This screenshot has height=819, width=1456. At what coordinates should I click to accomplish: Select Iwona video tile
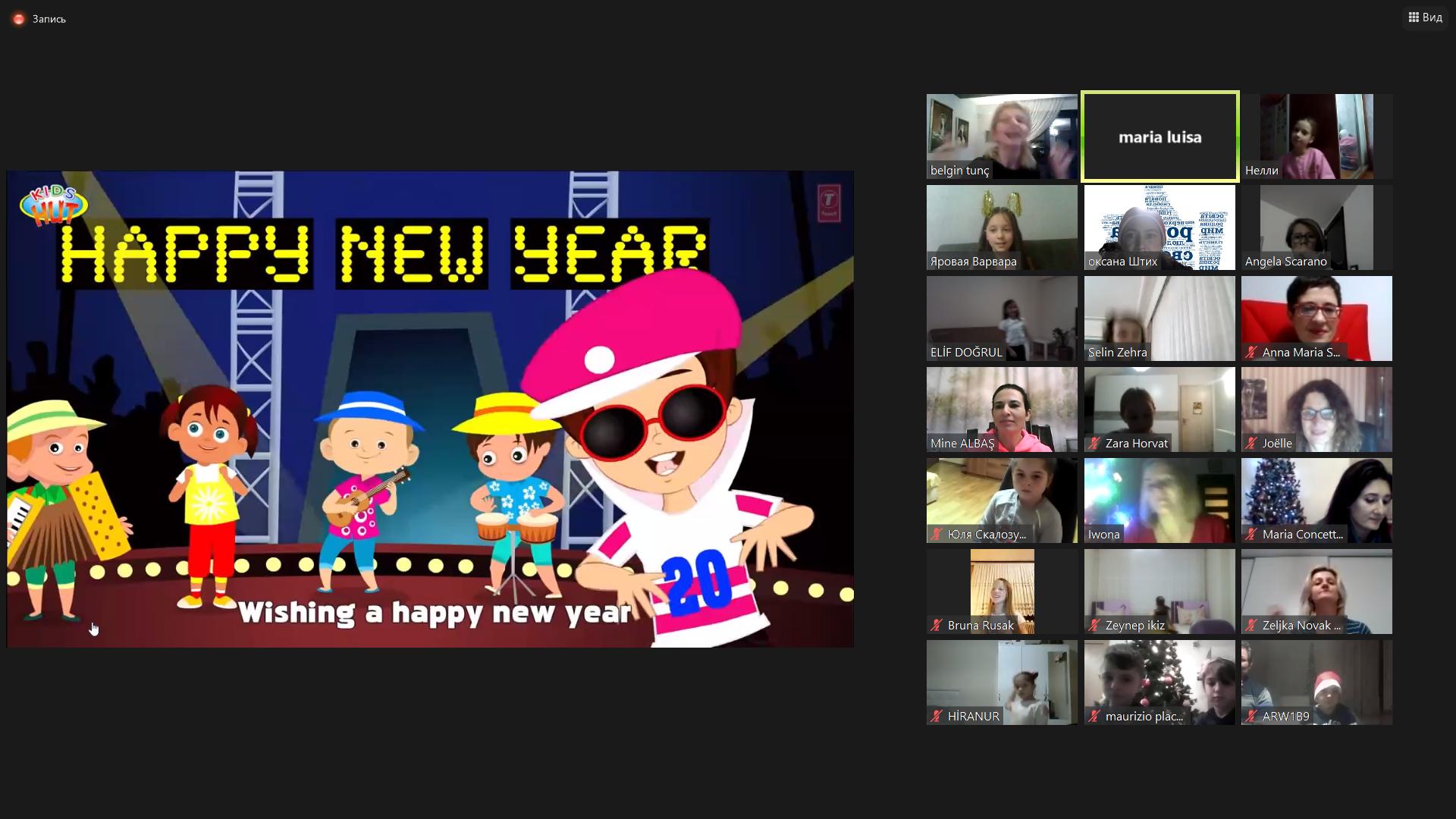1159,500
